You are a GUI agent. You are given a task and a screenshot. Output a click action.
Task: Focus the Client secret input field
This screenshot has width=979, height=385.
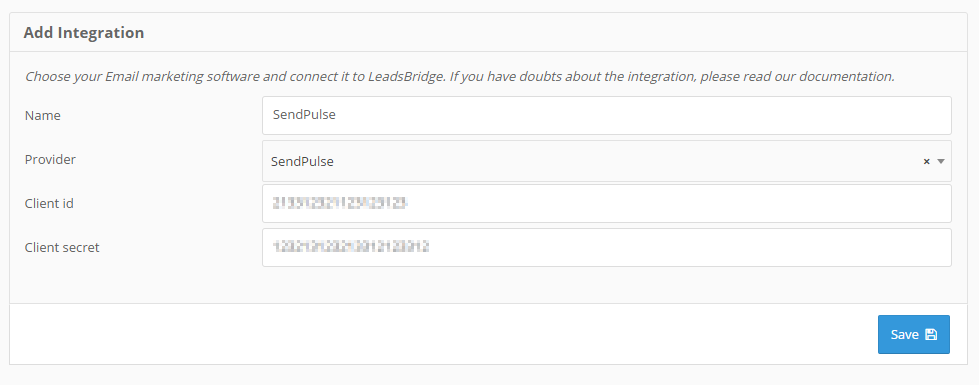coord(607,247)
